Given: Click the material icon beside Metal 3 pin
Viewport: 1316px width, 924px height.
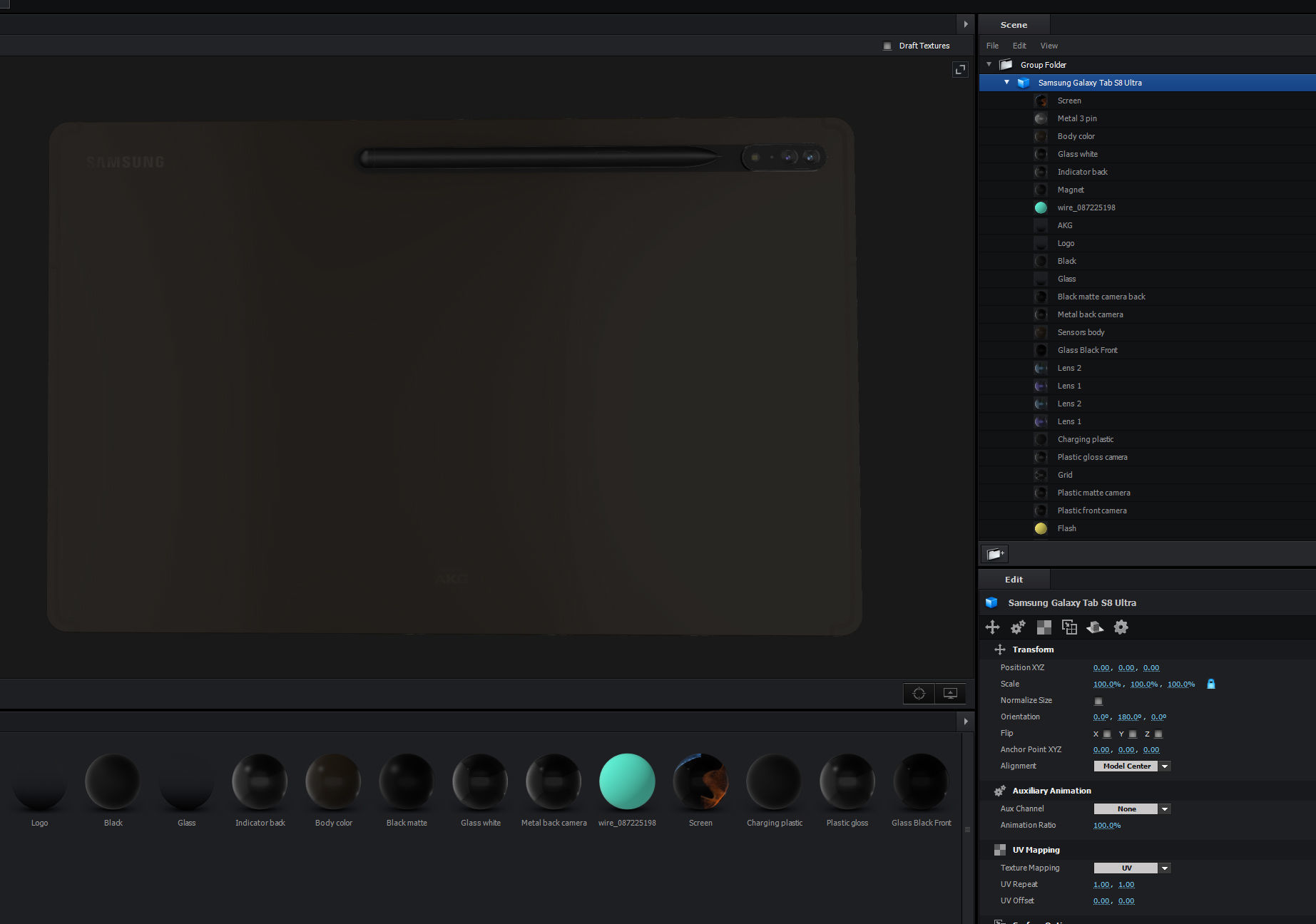Looking at the screenshot, I should click(x=1041, y=118).
